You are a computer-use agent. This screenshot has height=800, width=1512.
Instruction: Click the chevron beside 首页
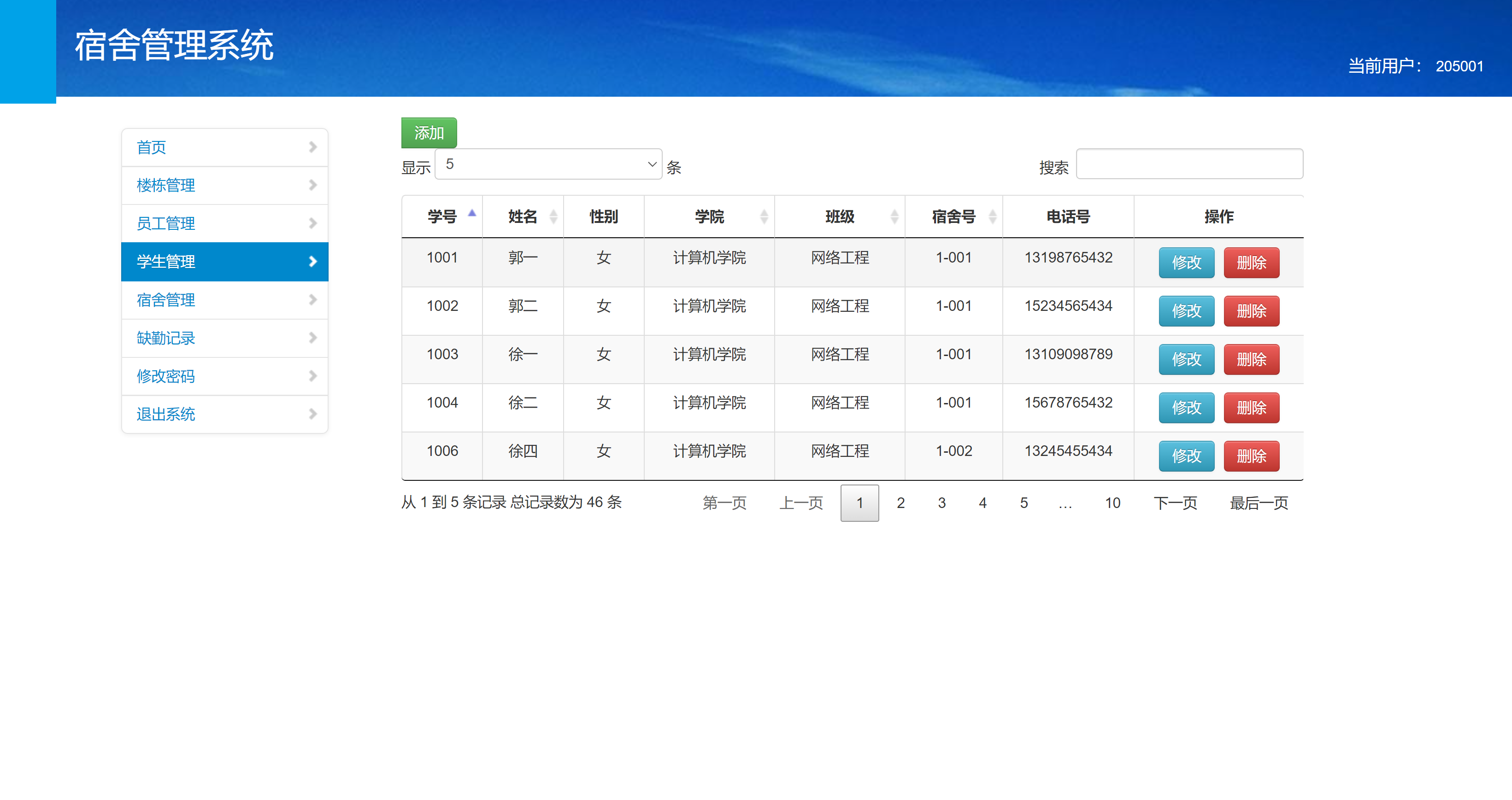tap(313, 147)
